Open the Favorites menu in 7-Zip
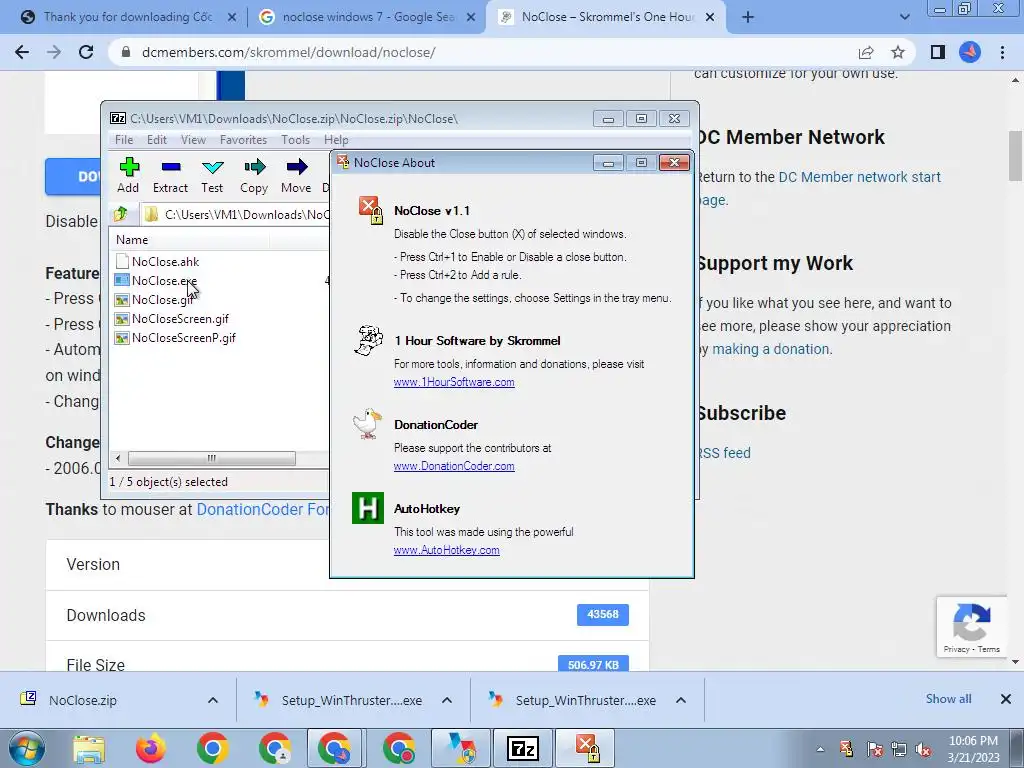Screen dimensions: 1024x768 click(x=244, y=140)
